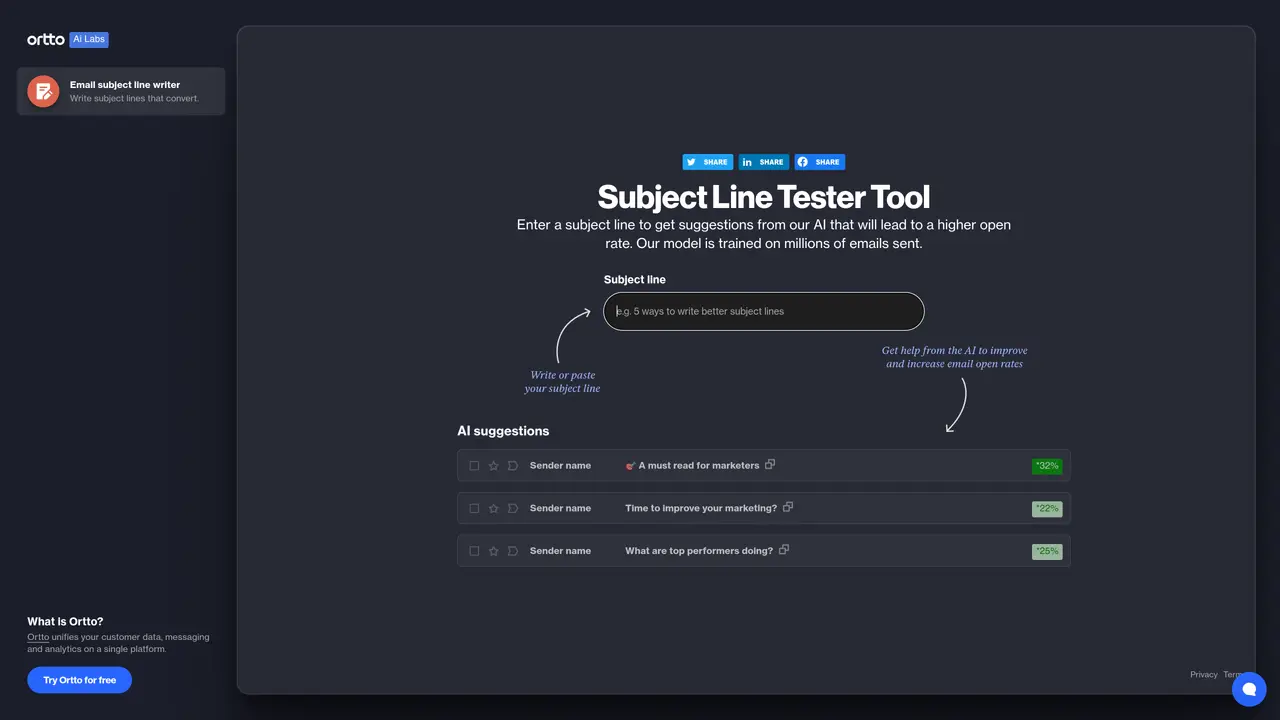Star the "A must read for marketers" row

(x=493, y=466)
